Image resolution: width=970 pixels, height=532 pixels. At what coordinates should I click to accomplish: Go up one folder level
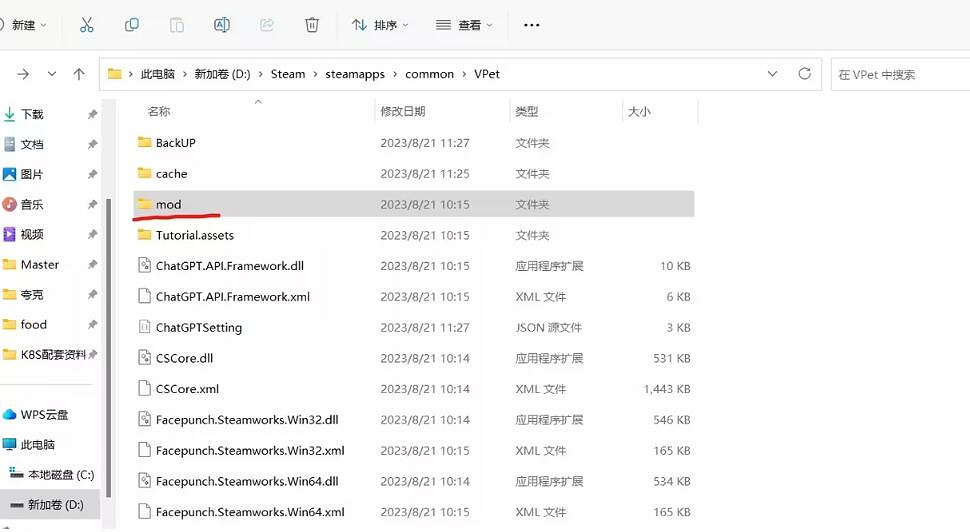point(79,74)
